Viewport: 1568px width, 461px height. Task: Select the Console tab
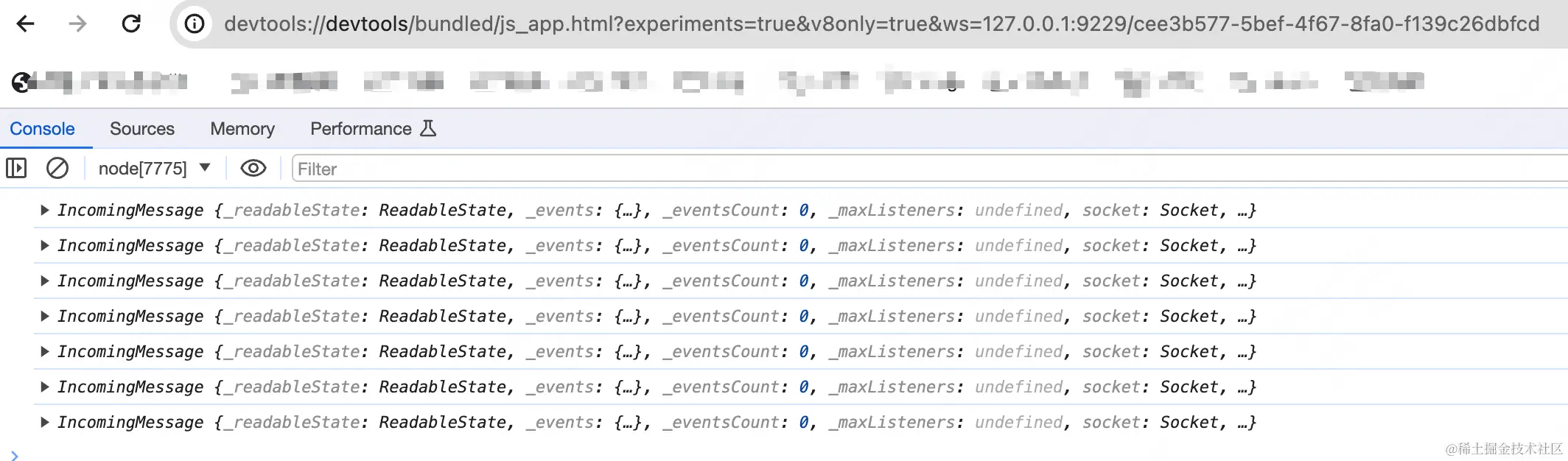click(42, 129)
